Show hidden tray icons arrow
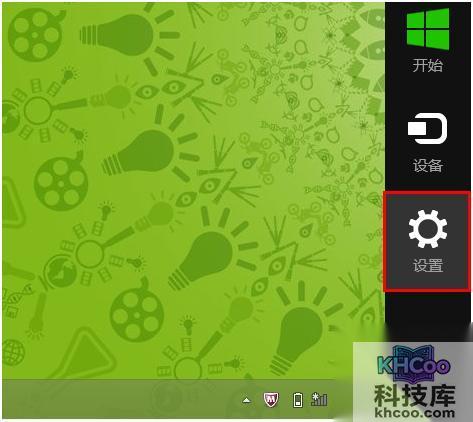This screenshot has height=422, width=473. tap(246, 400)
